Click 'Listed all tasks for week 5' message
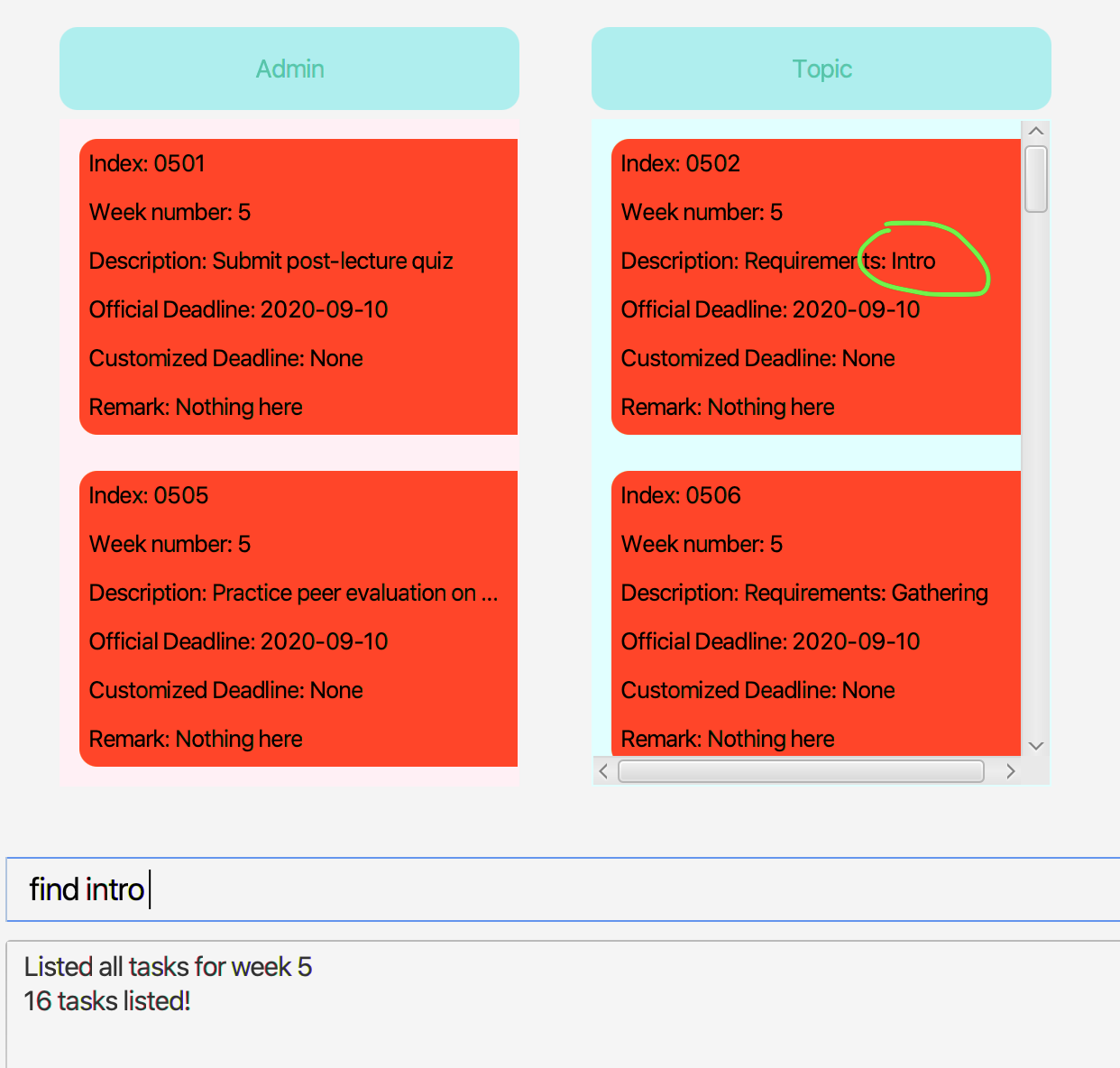The width and height of the screenshot is (1120, 1068). click(168, 967)
